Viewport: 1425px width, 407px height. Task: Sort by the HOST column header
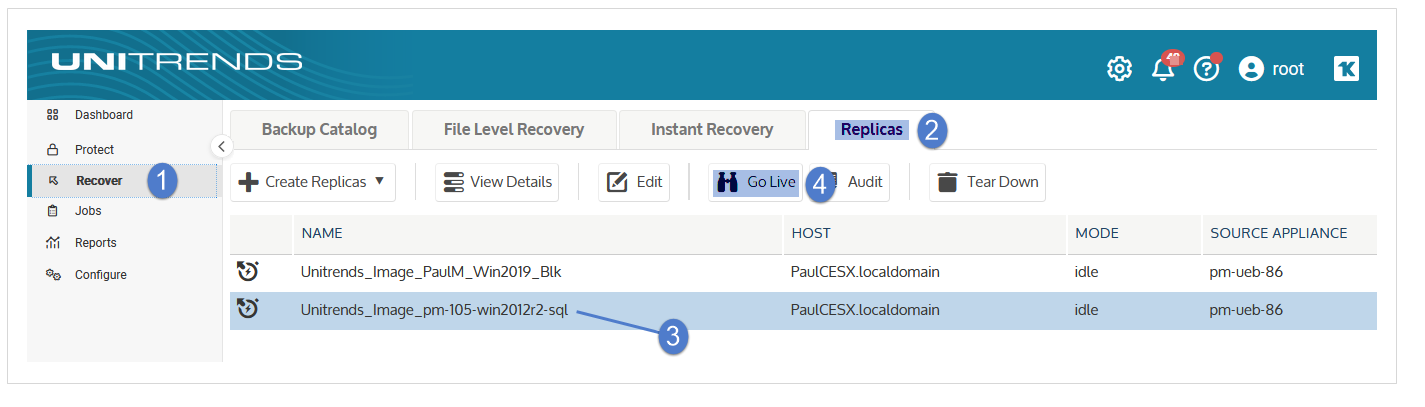pos(811,233)
